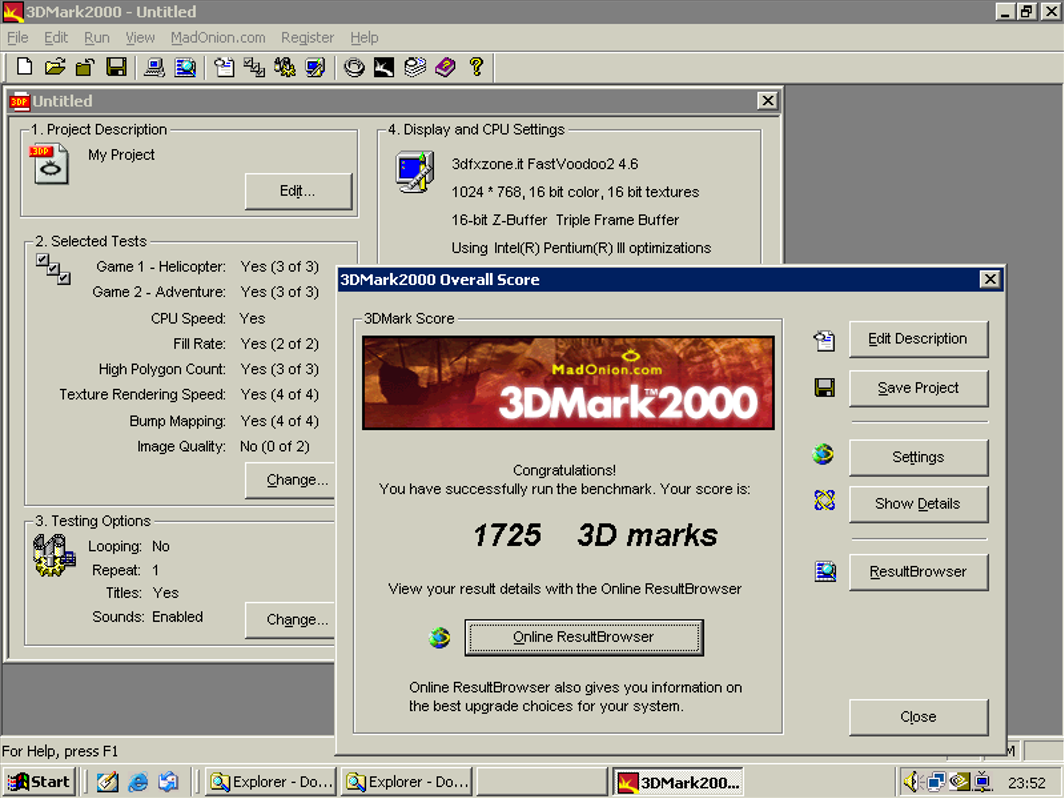The height and width of the screenshot is (798, 1064).
Task: Click the floppy icon beside Save Project
Action: point(824,388)
